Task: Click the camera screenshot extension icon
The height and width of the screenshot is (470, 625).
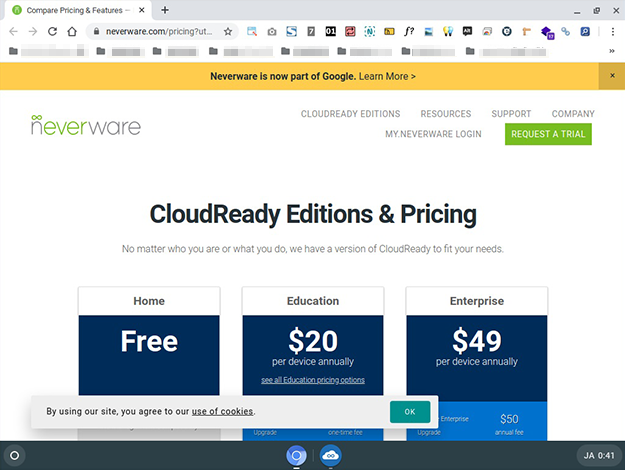Action: [x=272, y=31]
